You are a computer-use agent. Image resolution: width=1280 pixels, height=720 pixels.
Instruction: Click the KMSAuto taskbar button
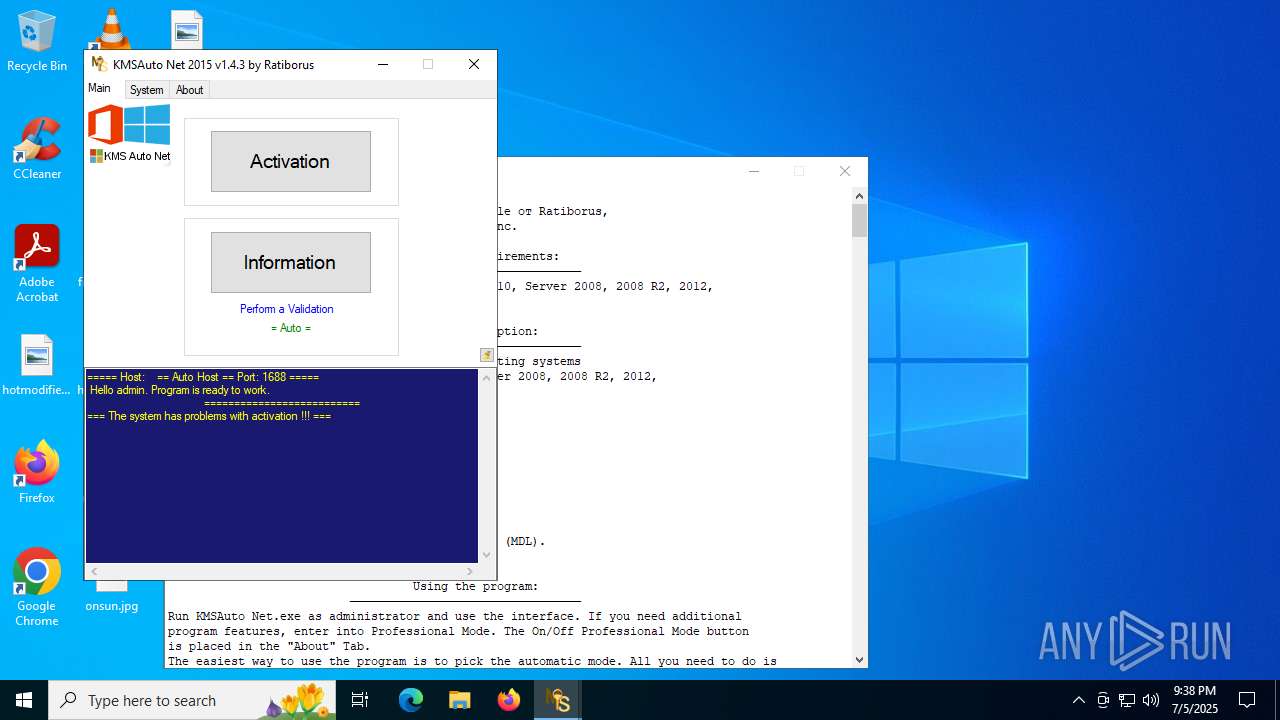coord(558,700)
